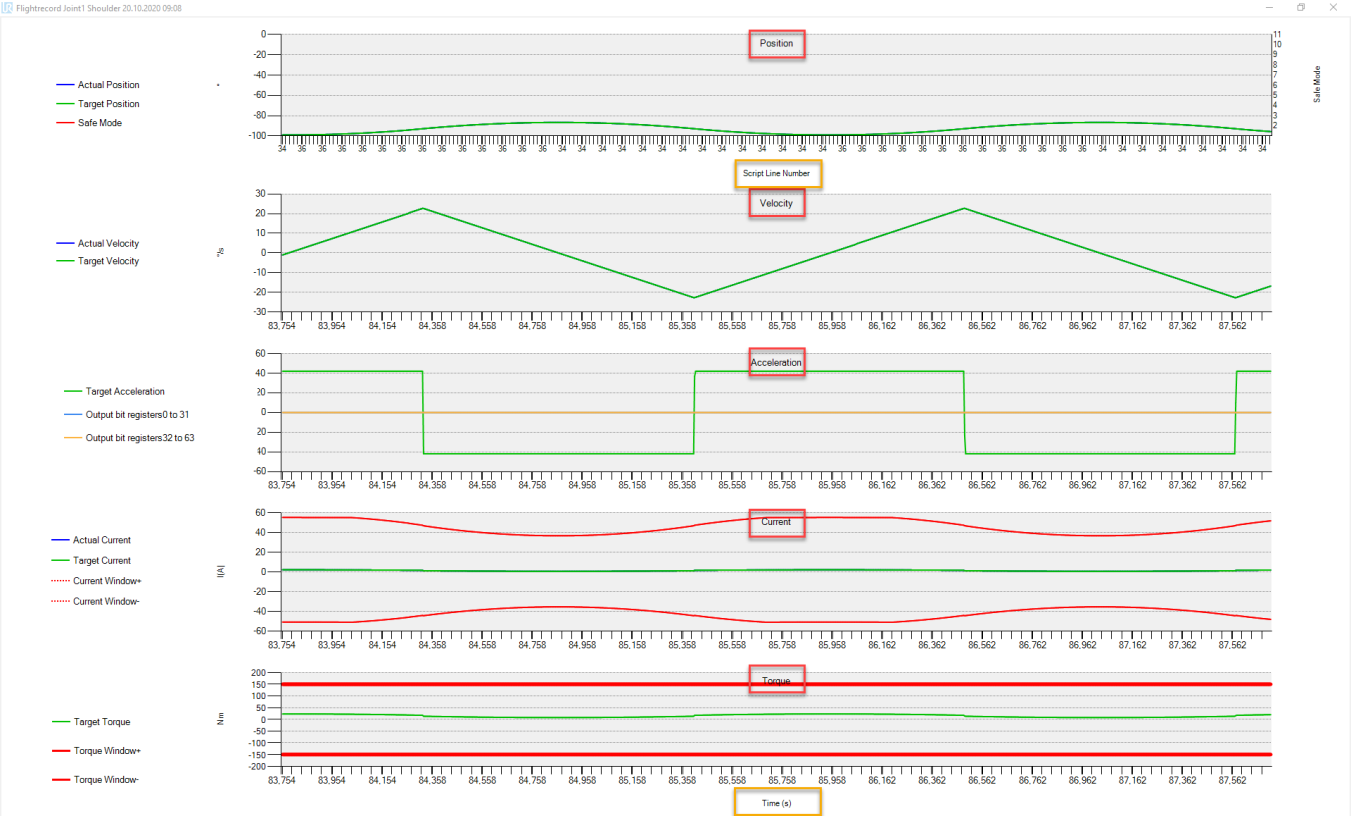This screenshot has height=816, width=1351.
Task: Click the Flightrecord app icon in title bar
Action: click(8, 7)
